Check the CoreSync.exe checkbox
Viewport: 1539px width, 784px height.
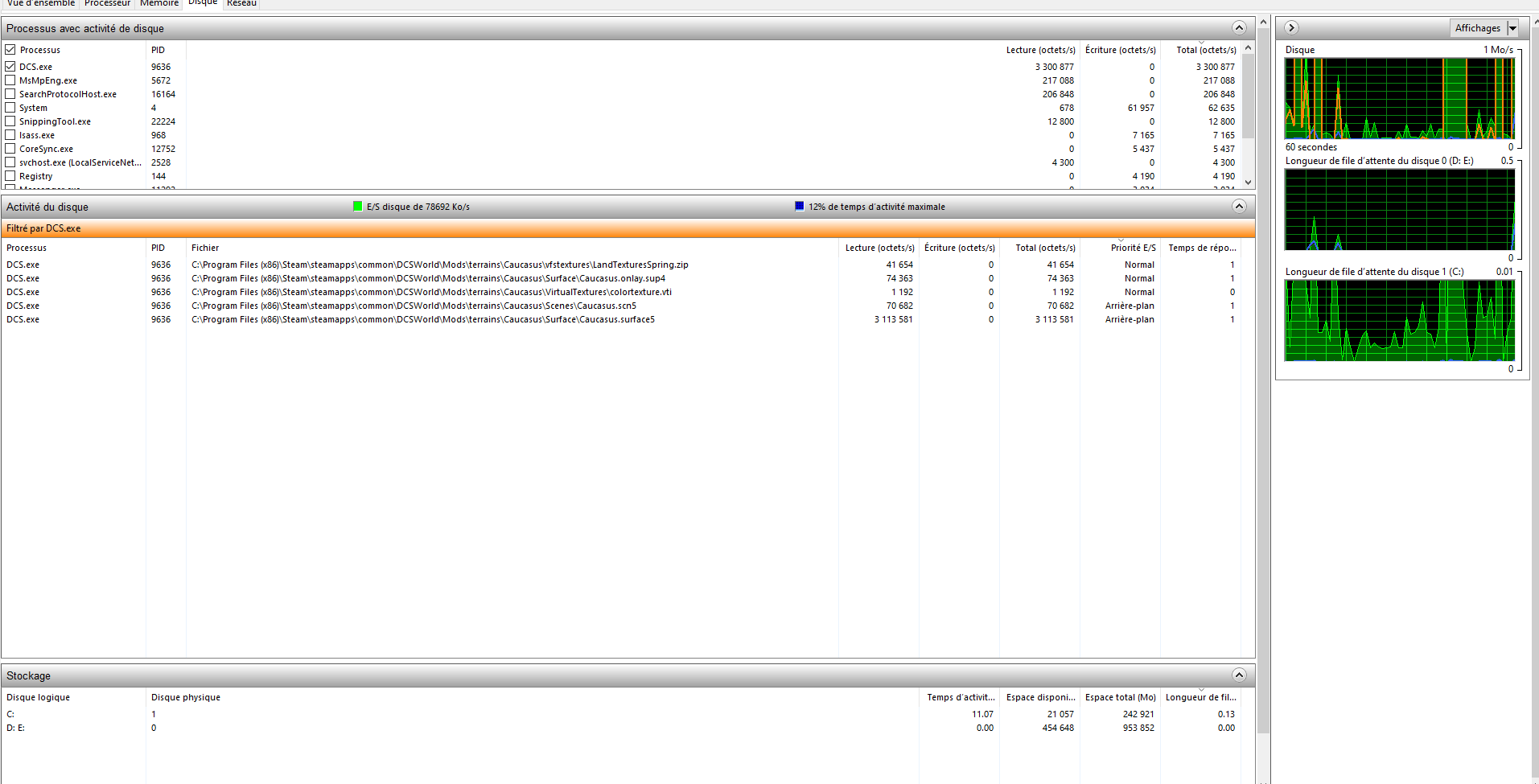(x=10, y=149)
